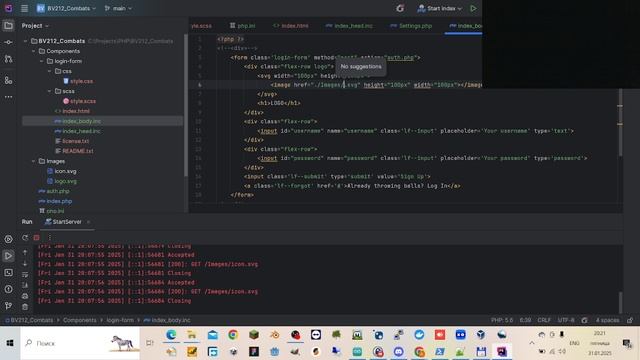Click Components in the breadcrumb bar
The width and height of the screenshot is (640, 360).
tap(80, 320)
